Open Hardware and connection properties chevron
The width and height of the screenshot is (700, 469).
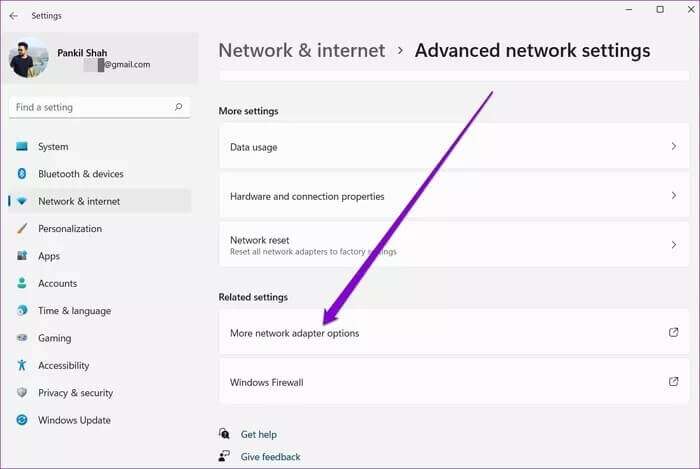click(673, 196)
